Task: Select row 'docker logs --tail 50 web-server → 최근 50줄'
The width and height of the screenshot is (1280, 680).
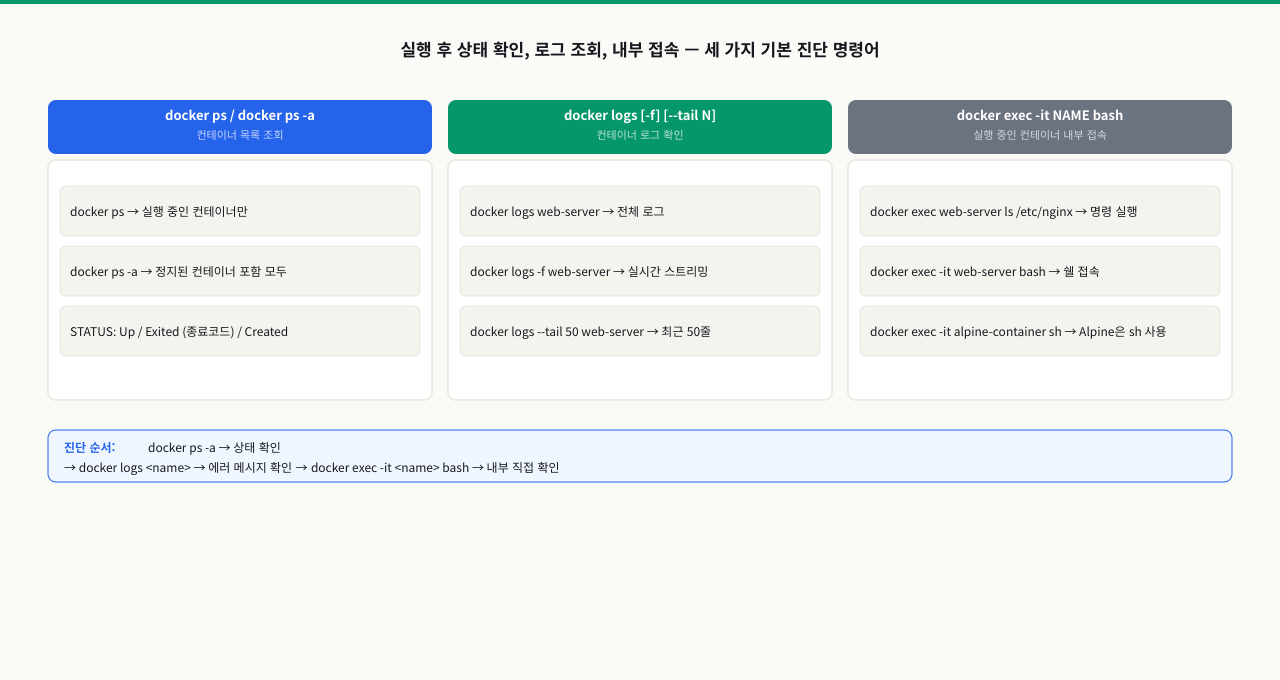Action: (x=640, y=331)
